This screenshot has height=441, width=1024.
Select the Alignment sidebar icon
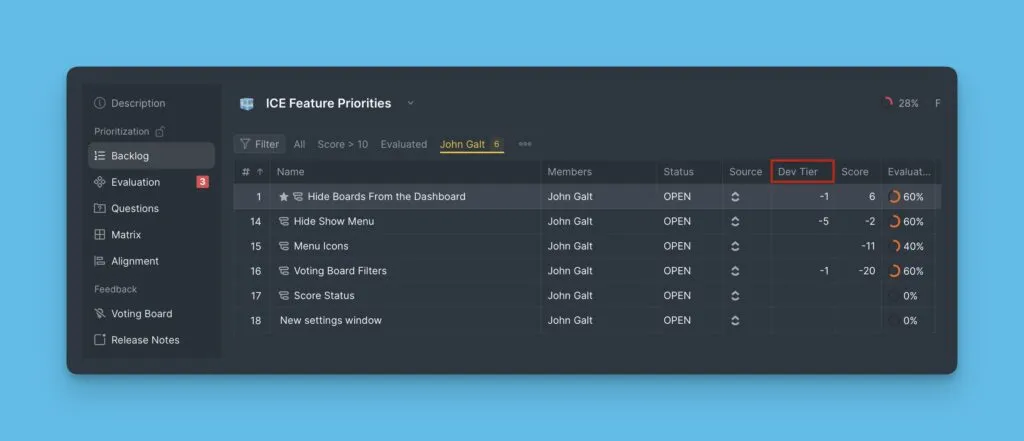click(99, 261)
